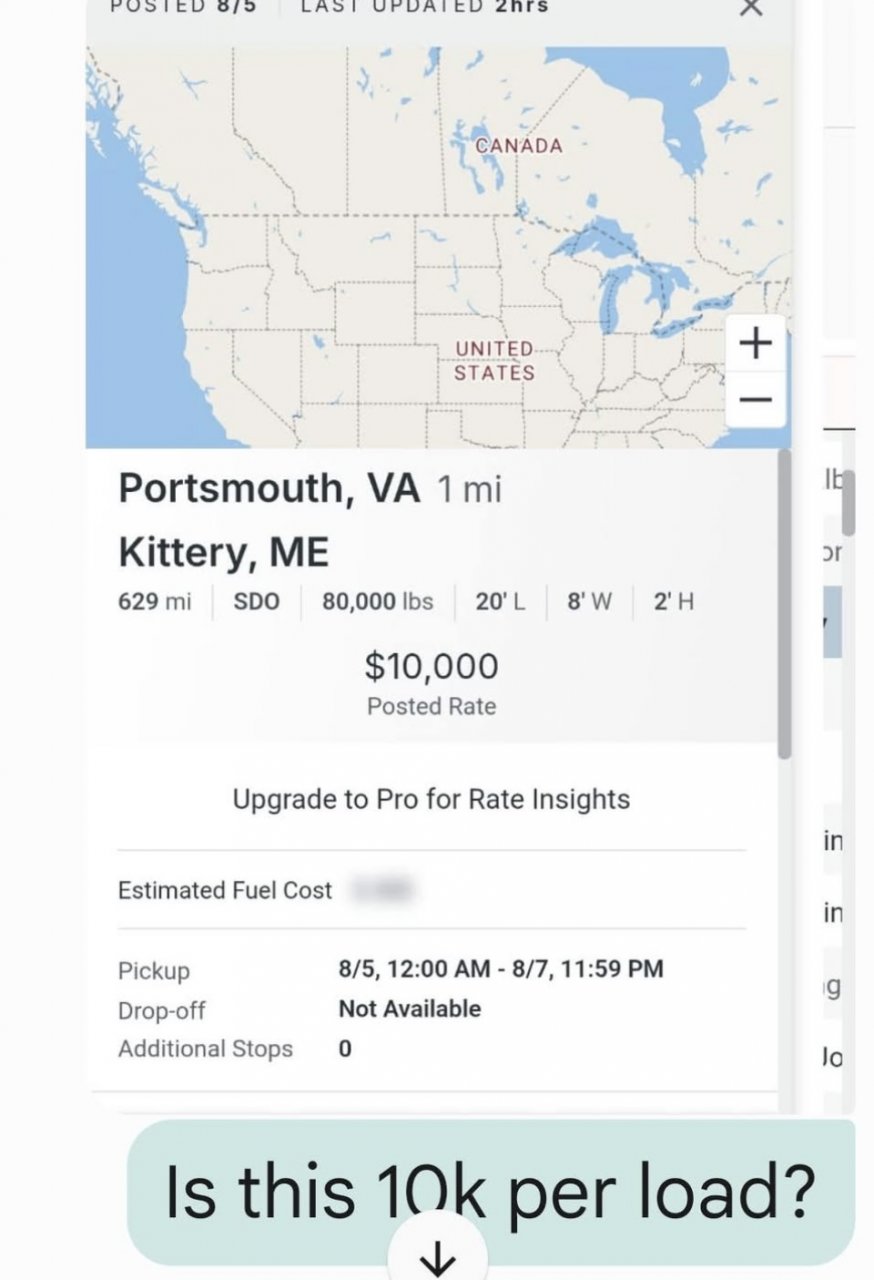Click the Upgrade to Pro for Rate Insights link
The image size is (874, 1280).
tap(431, 800)
